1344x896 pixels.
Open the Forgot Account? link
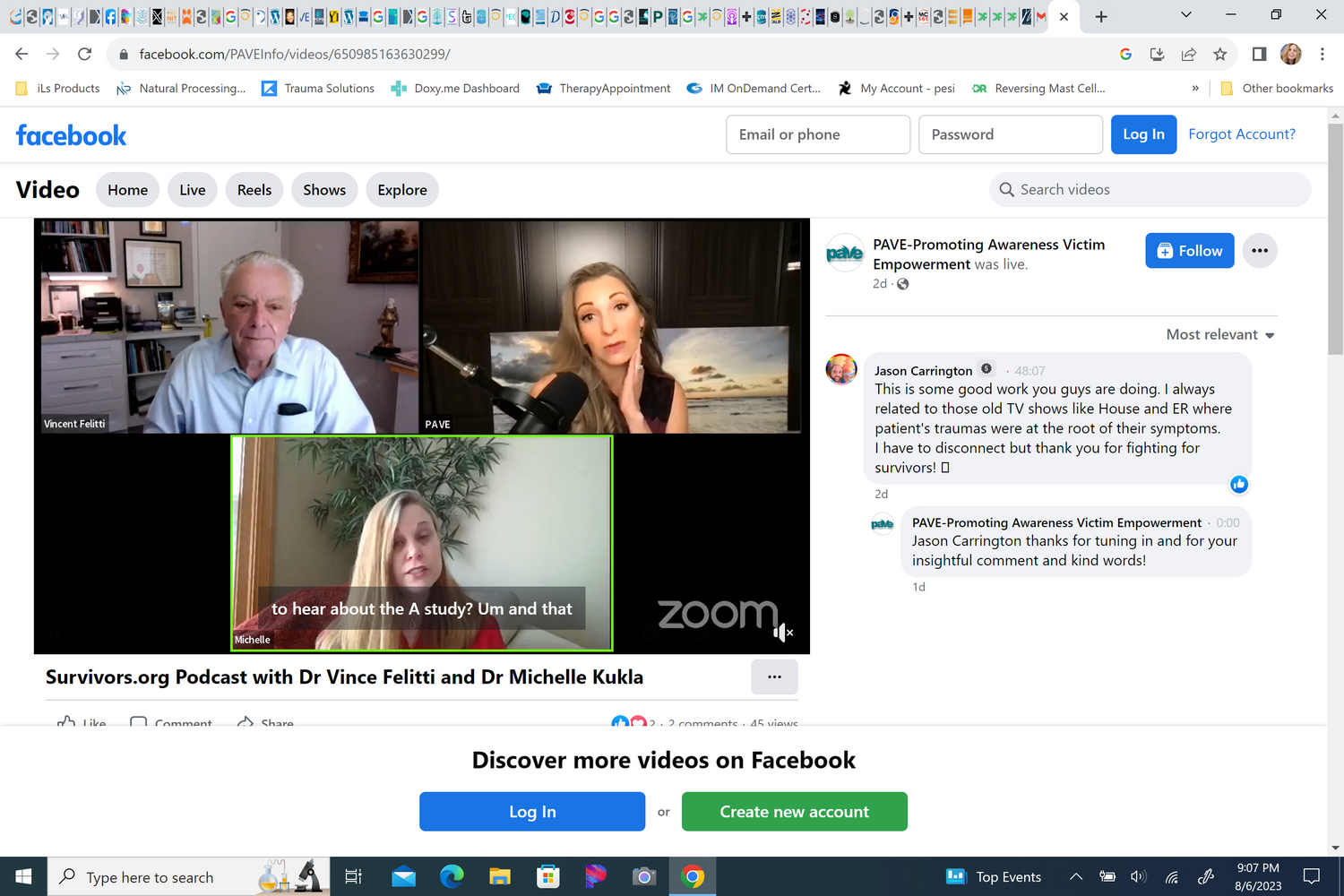tap(1242, 134)
